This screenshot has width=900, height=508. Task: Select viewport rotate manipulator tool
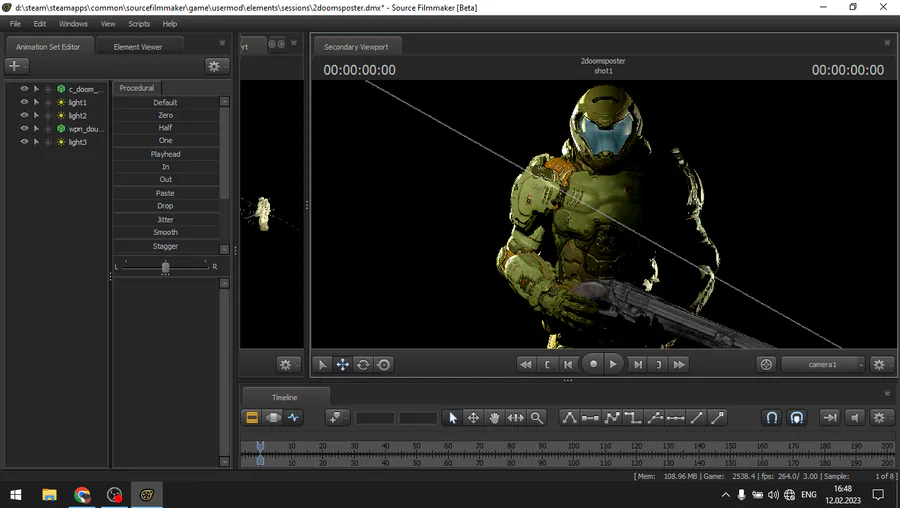[363, 364]
